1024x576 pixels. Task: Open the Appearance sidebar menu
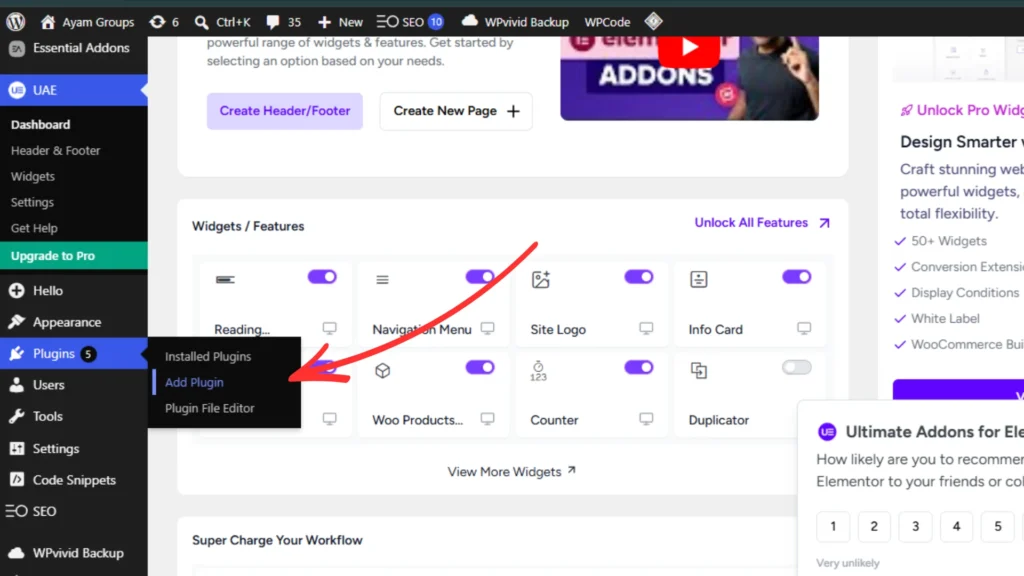point(74,322)
